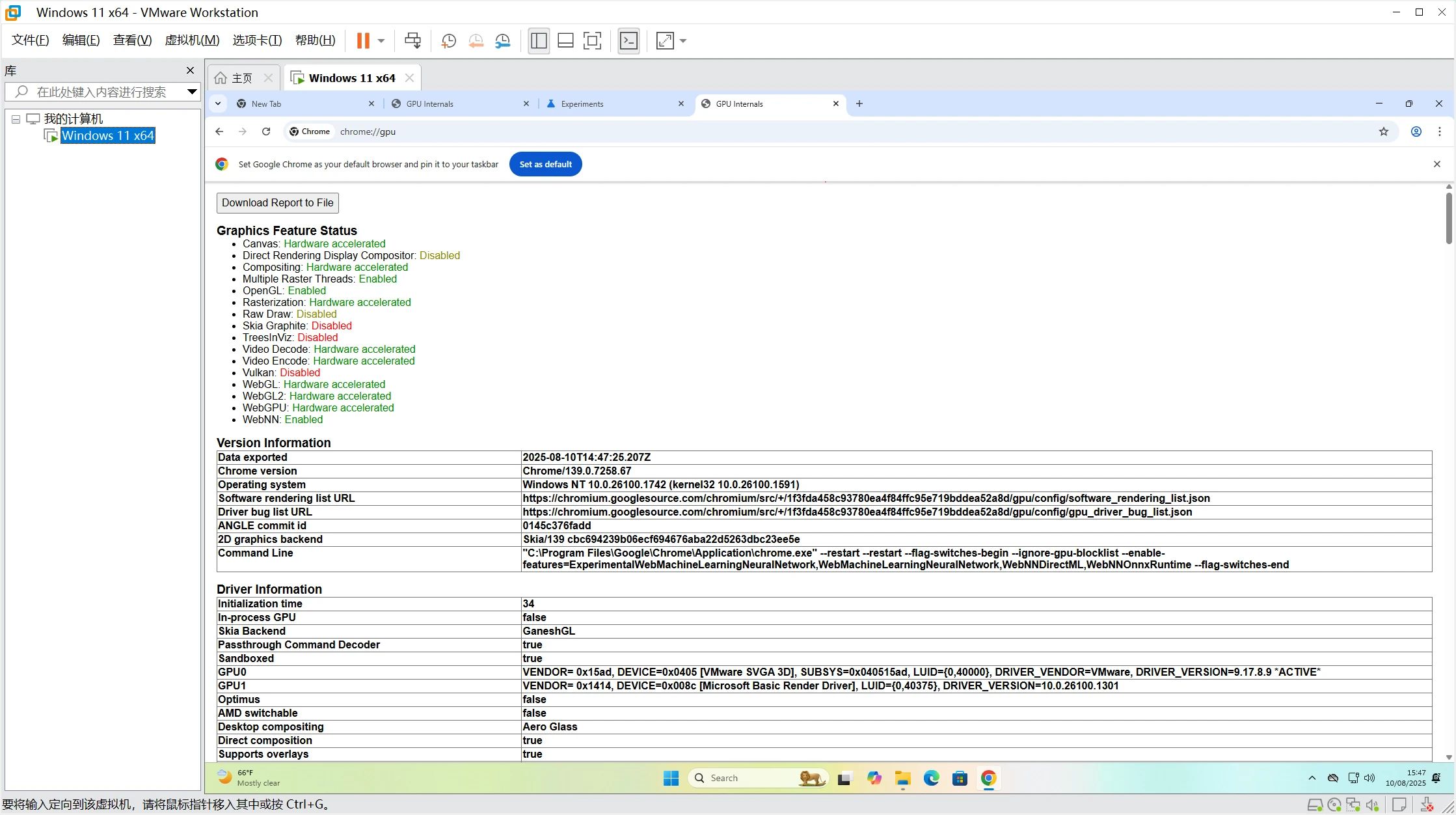Click the stretch guest display icon

tap(665, 40)
